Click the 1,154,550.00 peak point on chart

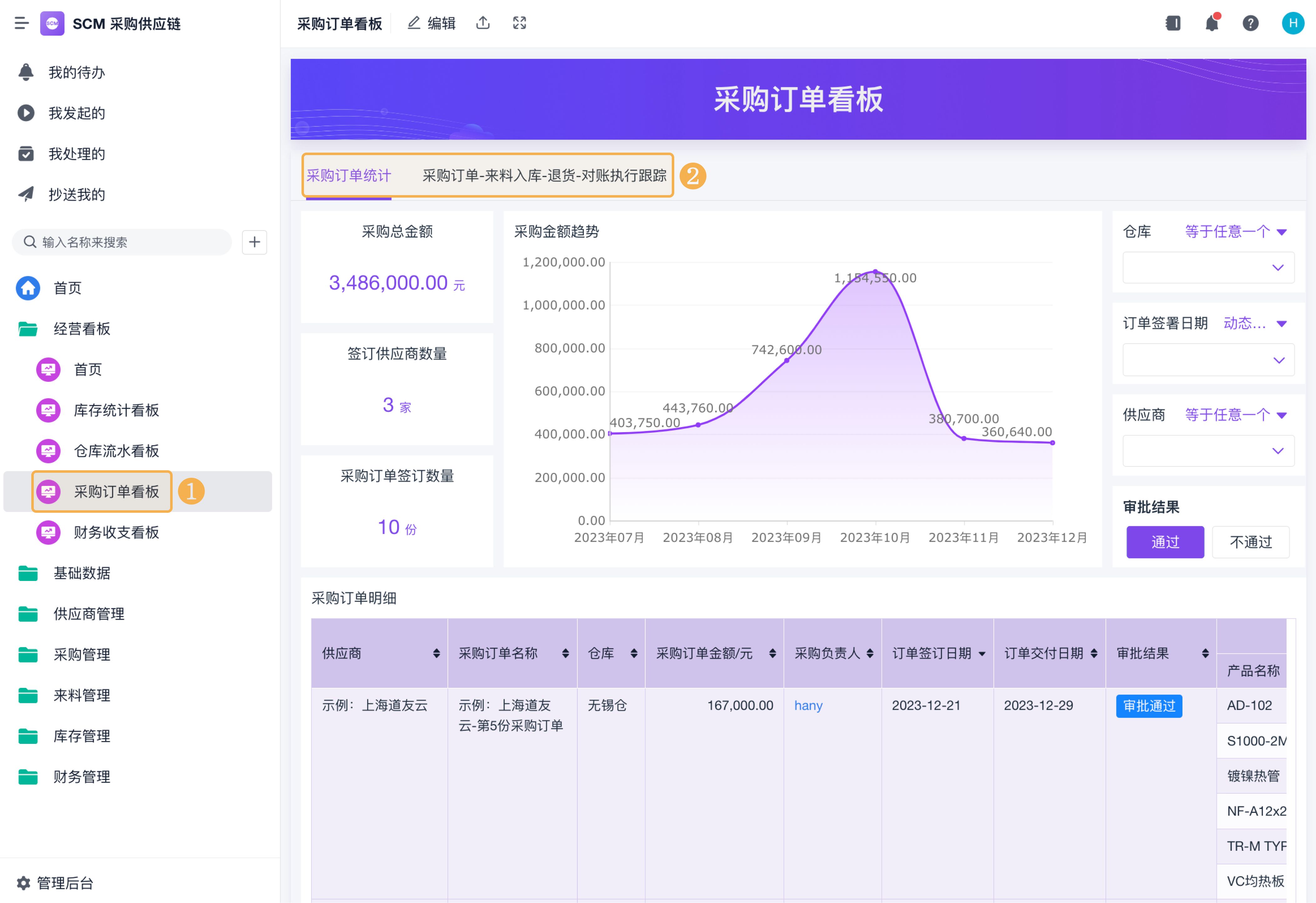(x=875, y=271)
